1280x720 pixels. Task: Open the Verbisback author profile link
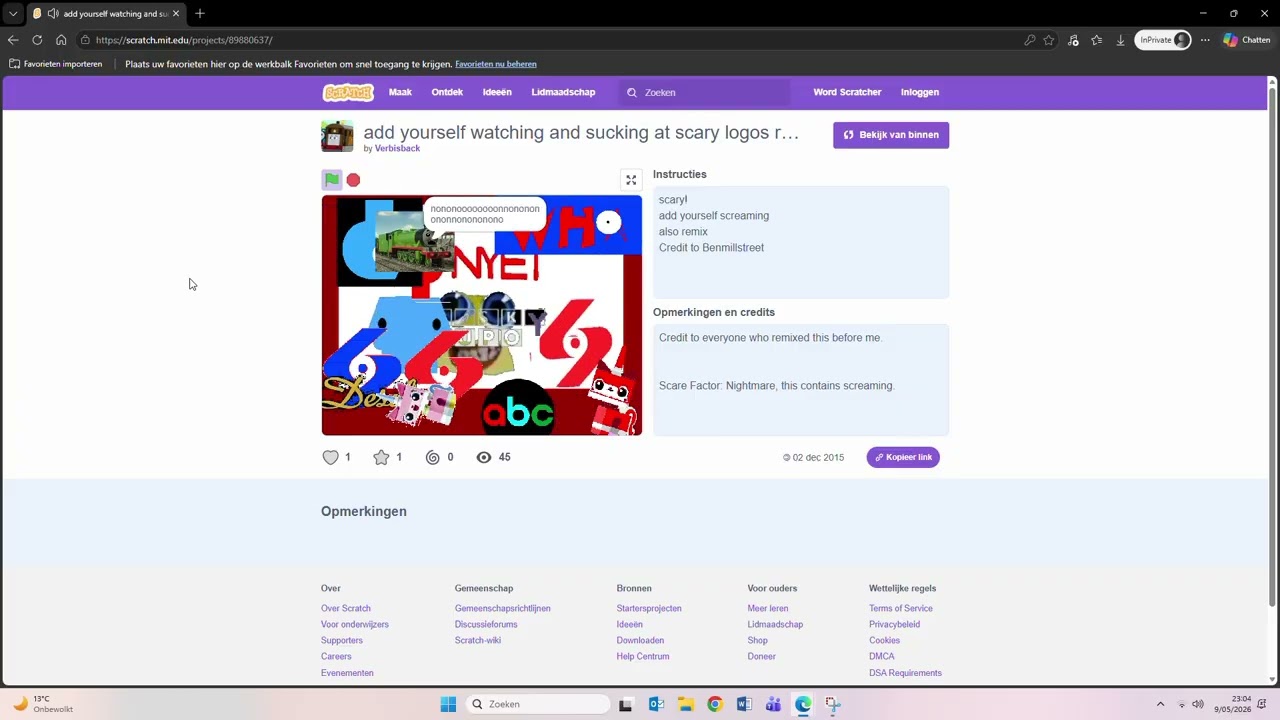click(397, 148)
